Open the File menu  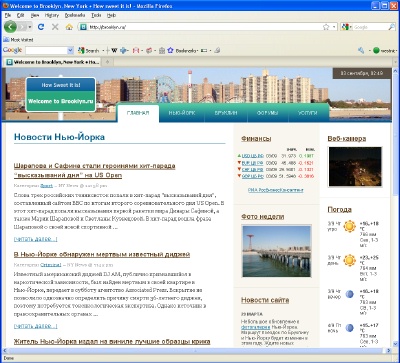click(8, 15)
